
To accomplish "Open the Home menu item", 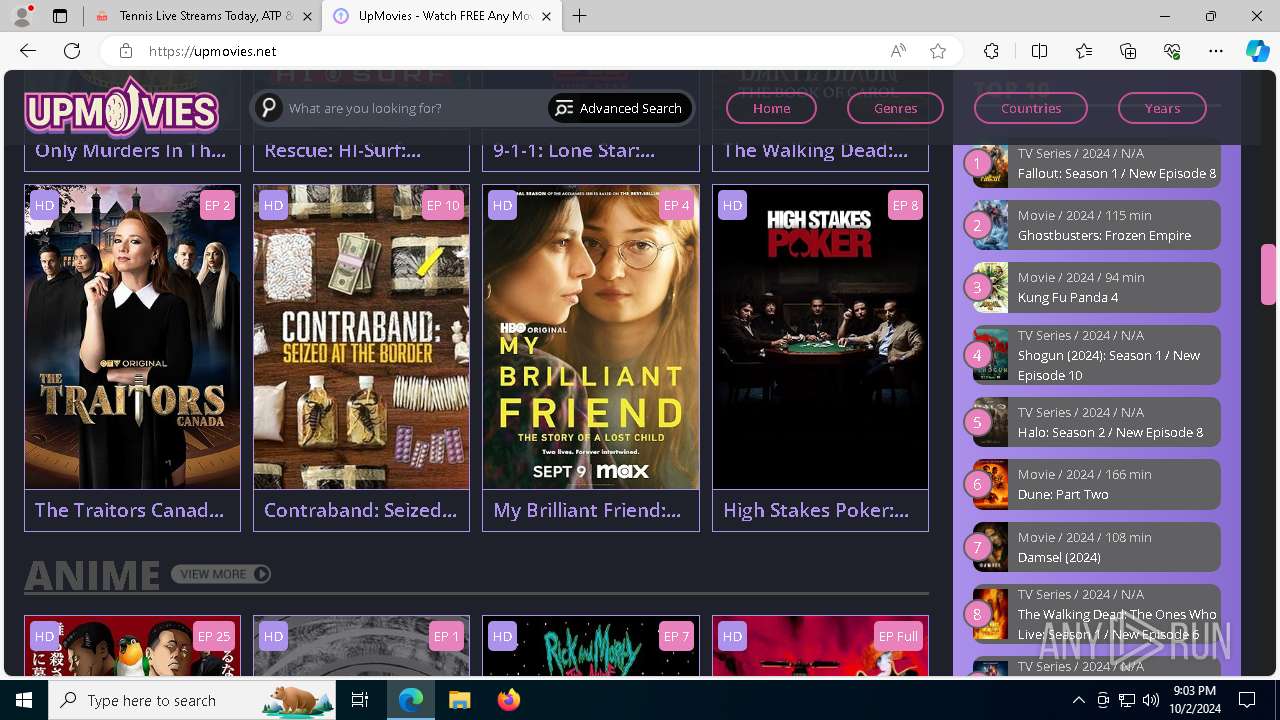I will click(x=771, y=108).
